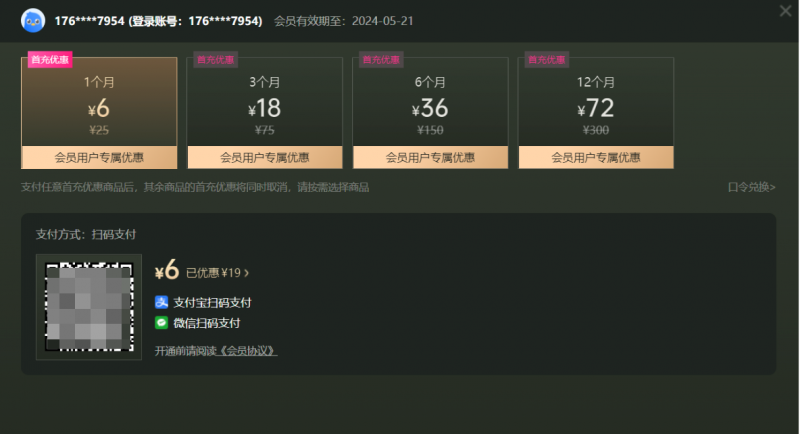Click the struck-through ¥300 original price
Viewport: 800px width, 434px height.
pos(596,130)
